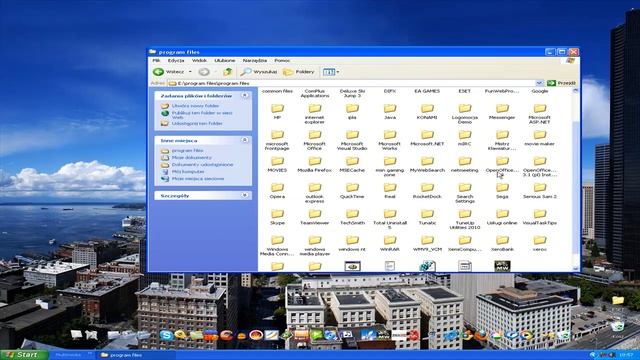Click Udostępnij ten folder link
Screen dimensions: 640x360
coord(197,123)
